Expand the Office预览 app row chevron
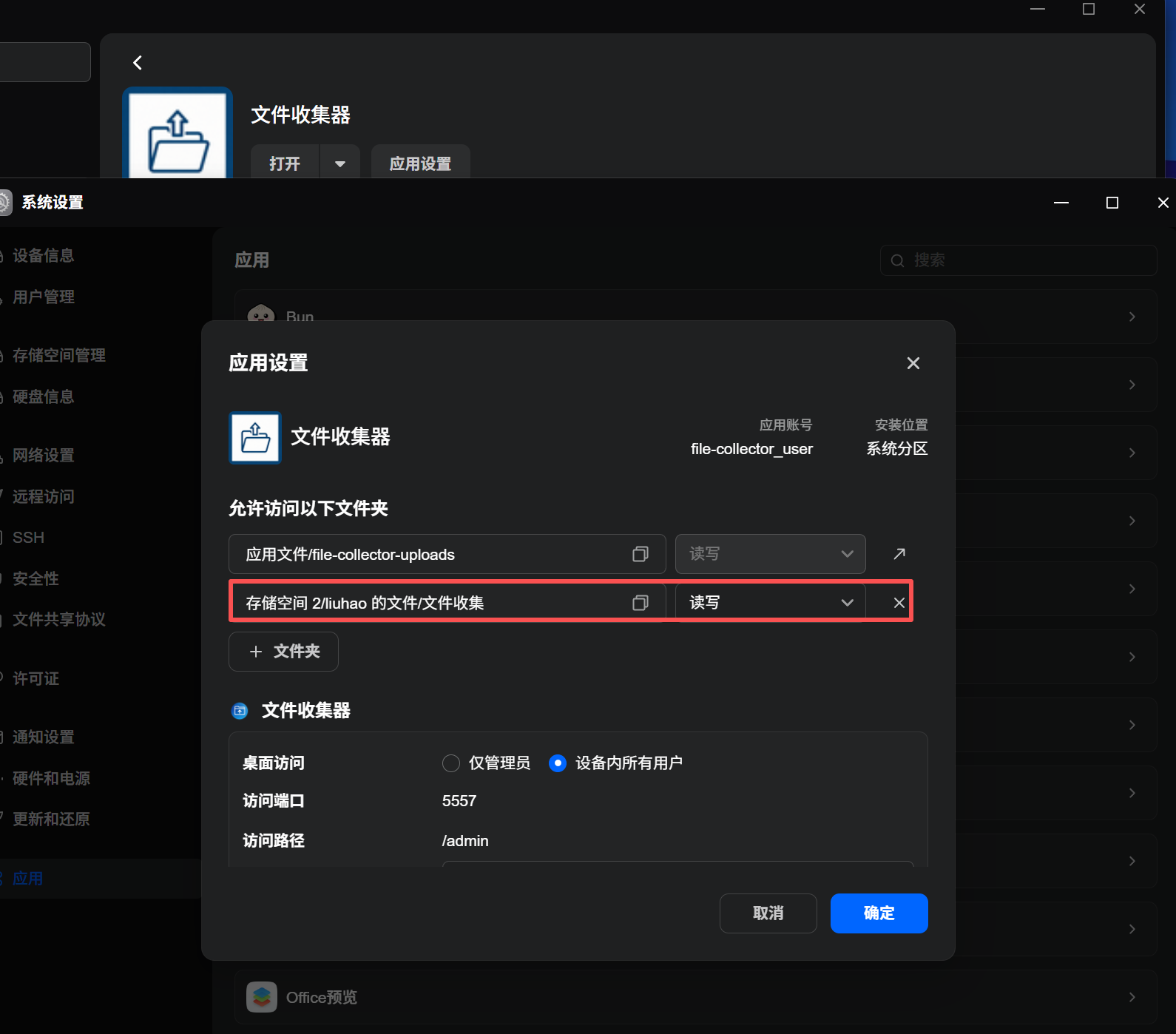Screen dimensions: 1176x1034 [x=1132, y=997]
